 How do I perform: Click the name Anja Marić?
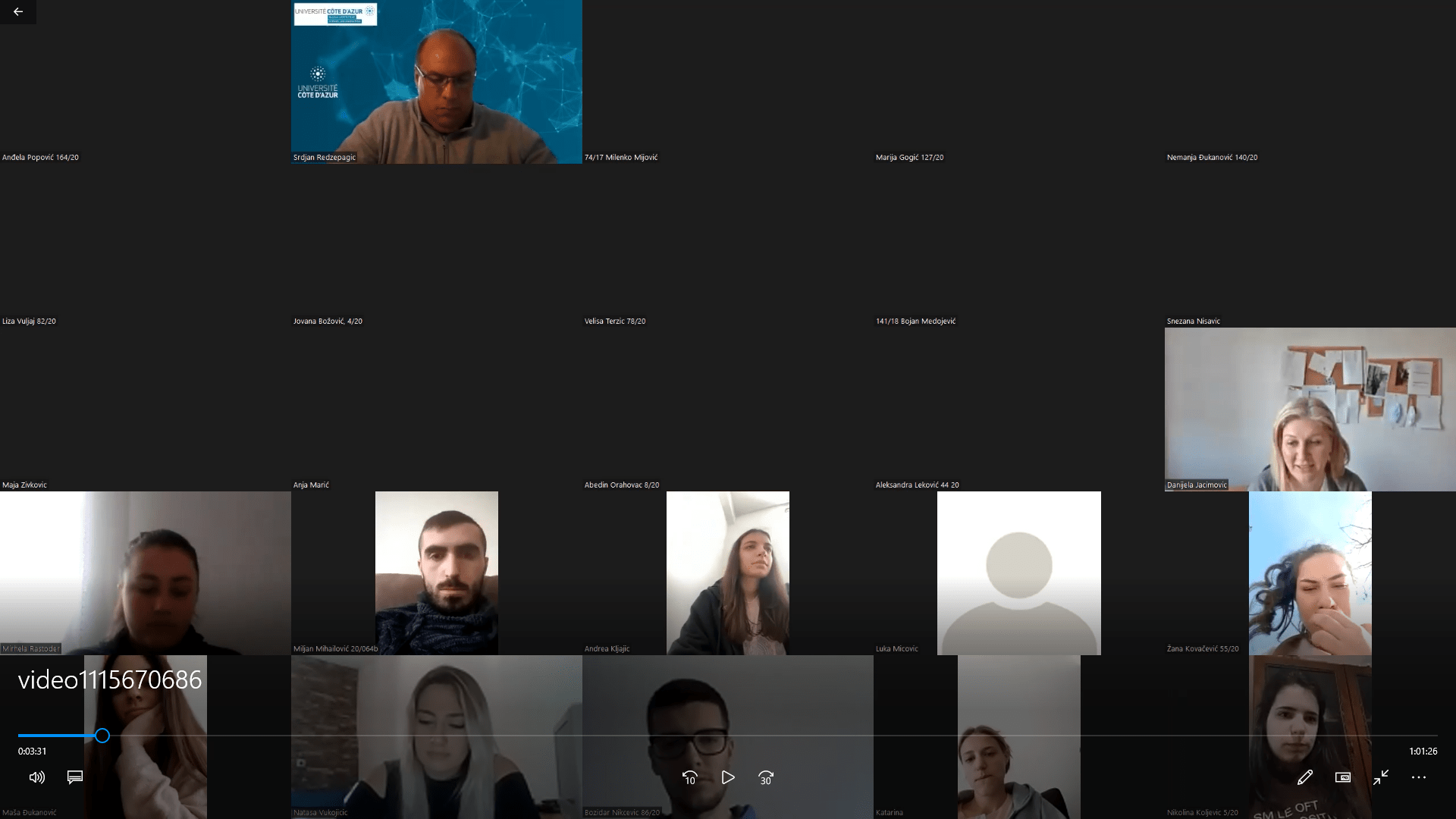311,485
